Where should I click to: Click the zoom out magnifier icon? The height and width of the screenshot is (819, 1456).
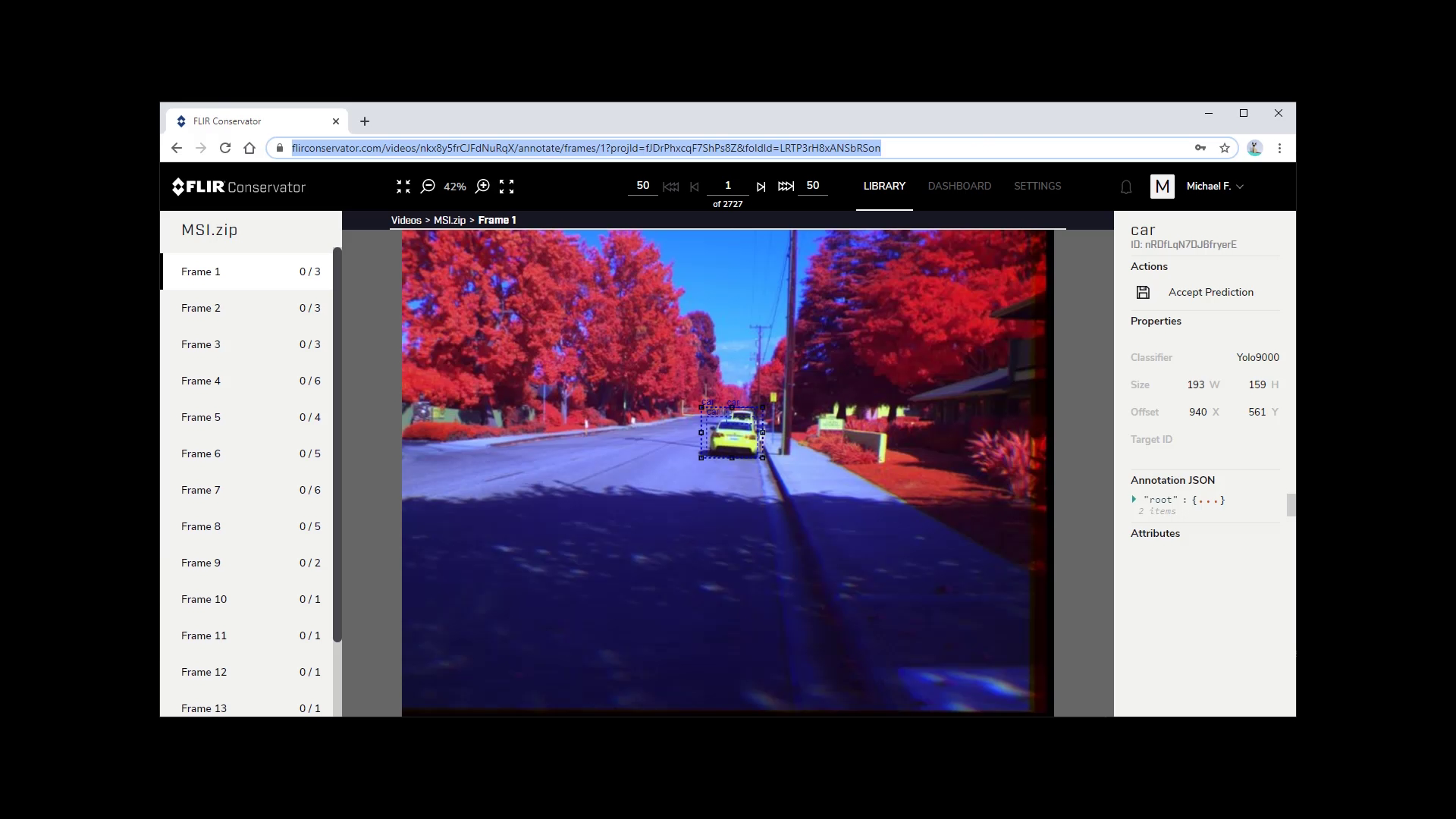[x=428, y=186]
